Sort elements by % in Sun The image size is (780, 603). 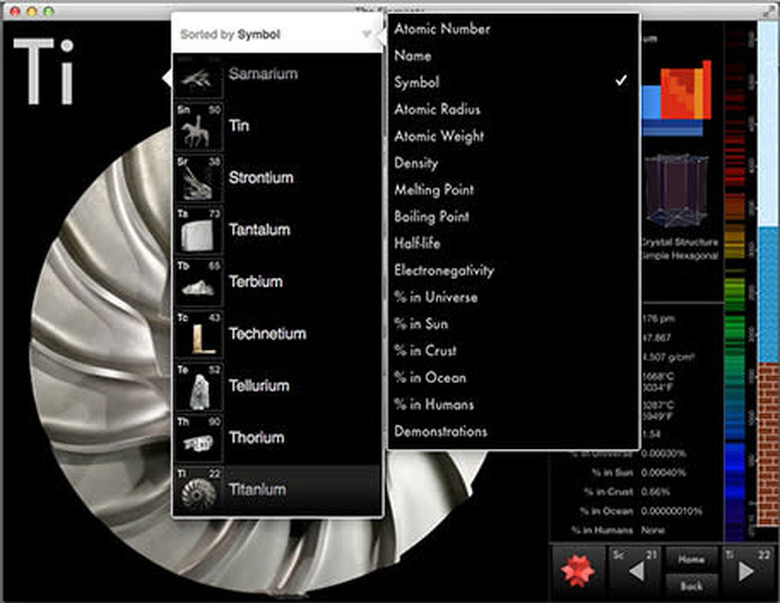tap(421, 324)
